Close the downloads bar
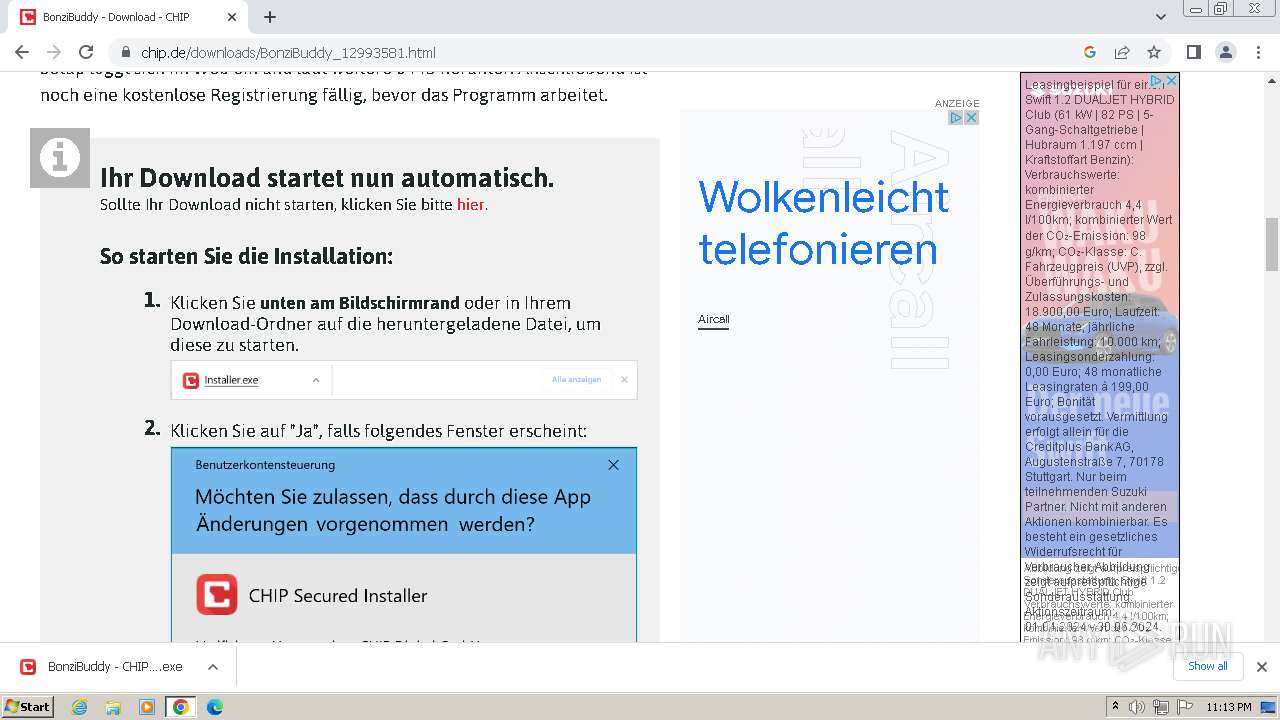 point(1261,667)
